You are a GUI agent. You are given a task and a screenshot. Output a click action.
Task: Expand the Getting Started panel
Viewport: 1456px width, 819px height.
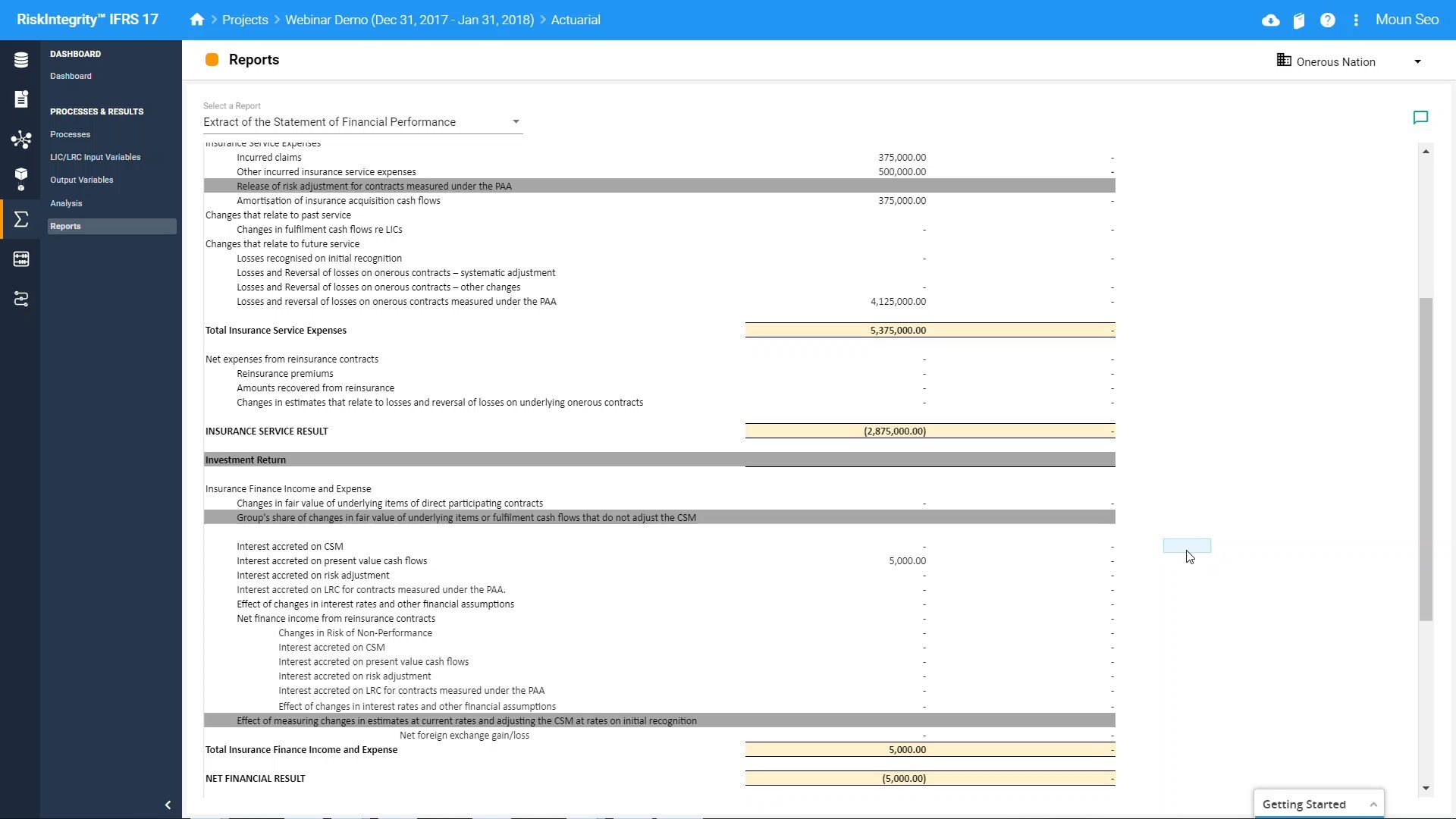point(1373,805)
